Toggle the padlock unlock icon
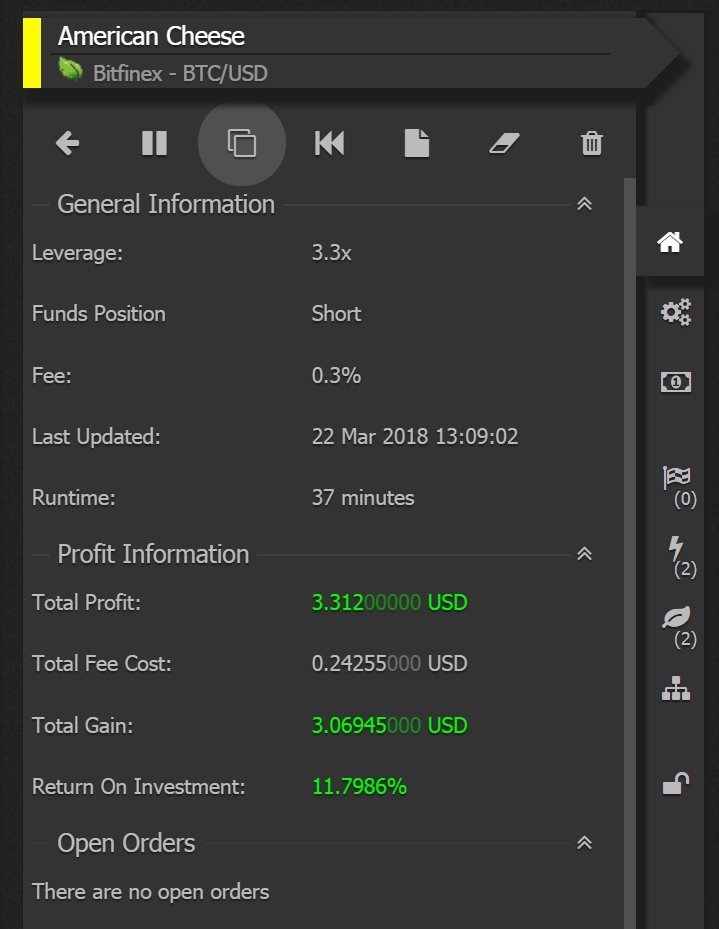Image resolution: width=719 pixels, height=929 pixels. point(676,783)
